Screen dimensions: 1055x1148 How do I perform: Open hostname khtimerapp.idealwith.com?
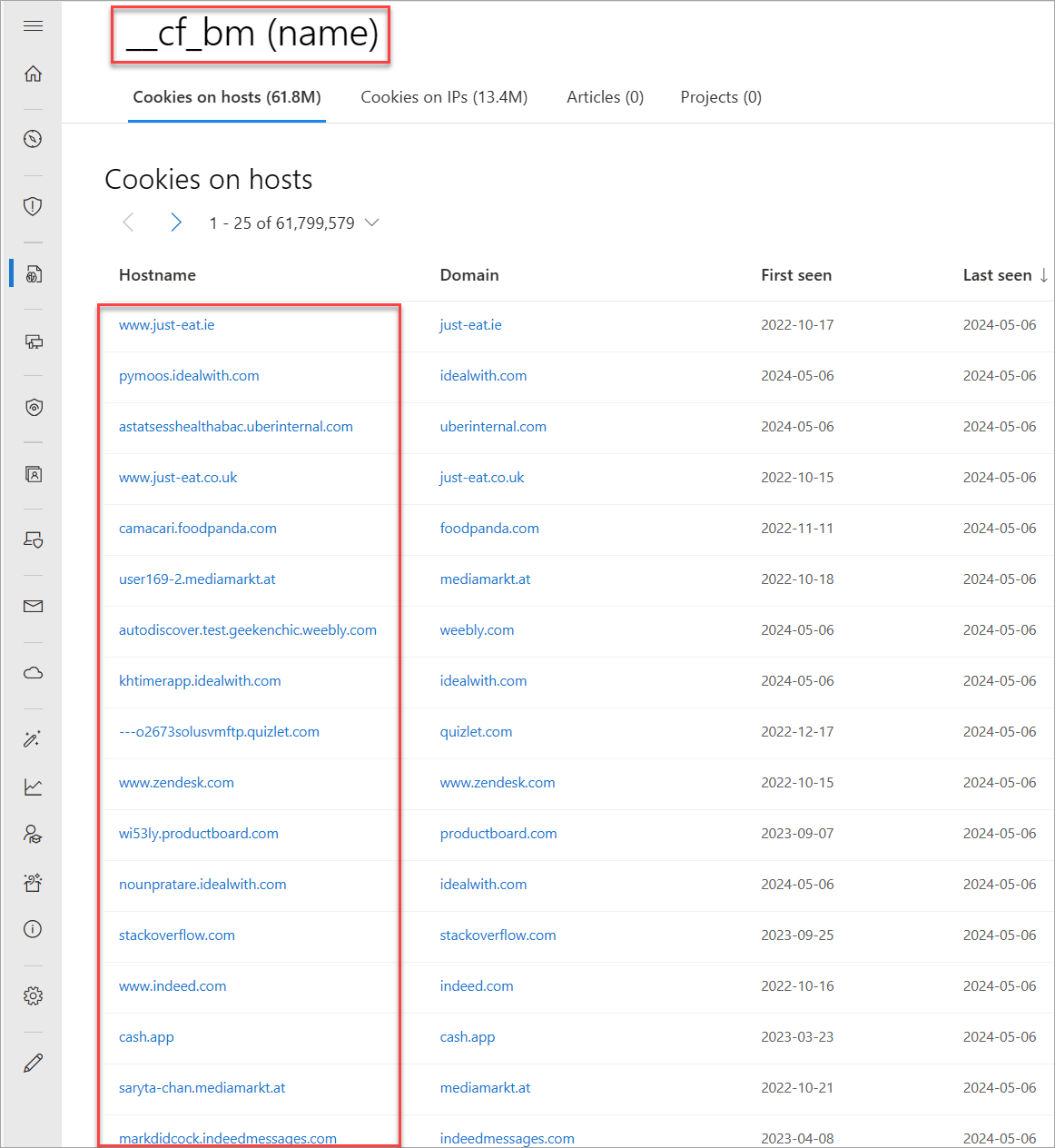point(200,681)
